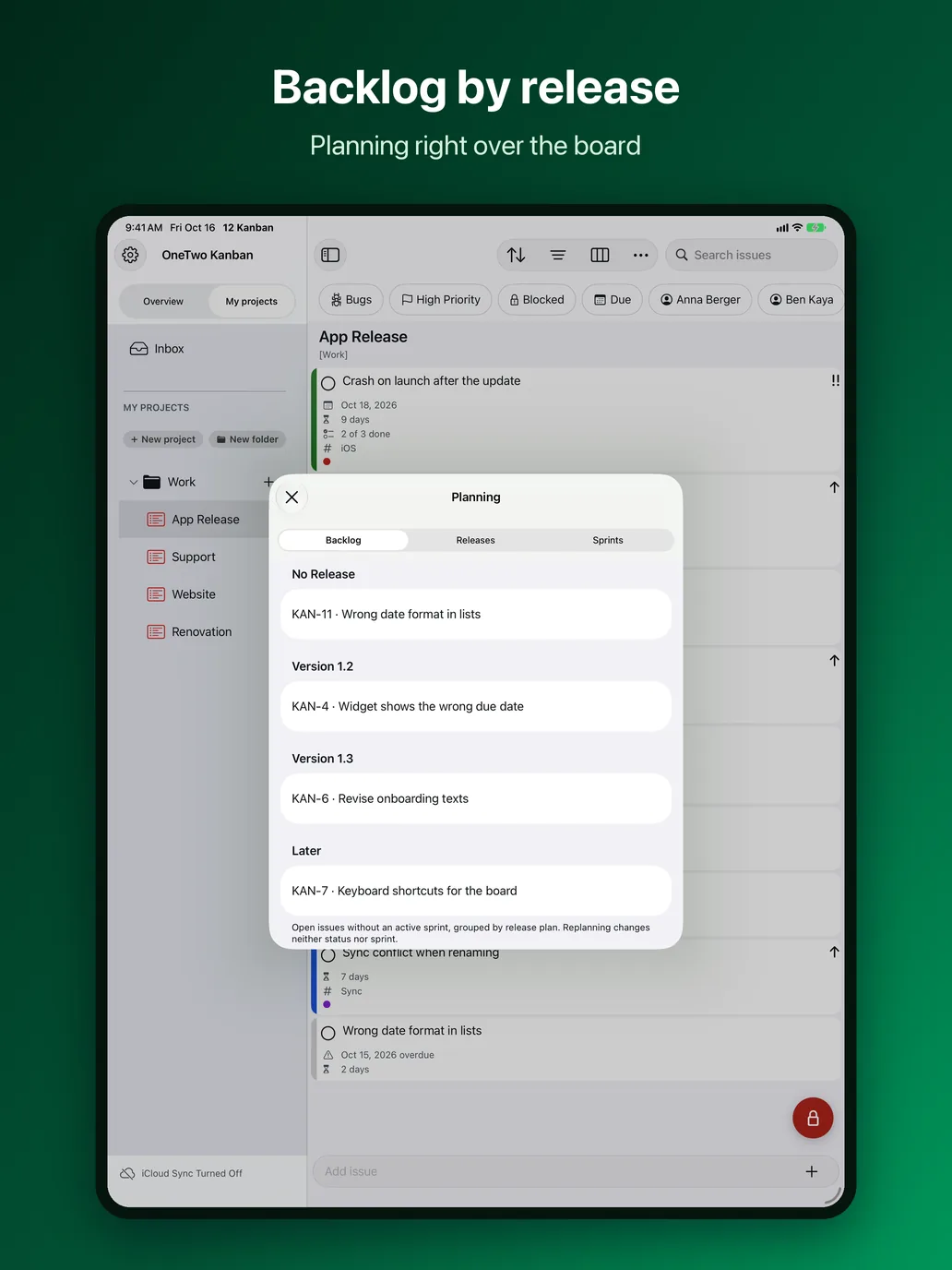Screen dimensions: 952x1270
Task: Open the sort arrows menu
Action: point(517,255)
